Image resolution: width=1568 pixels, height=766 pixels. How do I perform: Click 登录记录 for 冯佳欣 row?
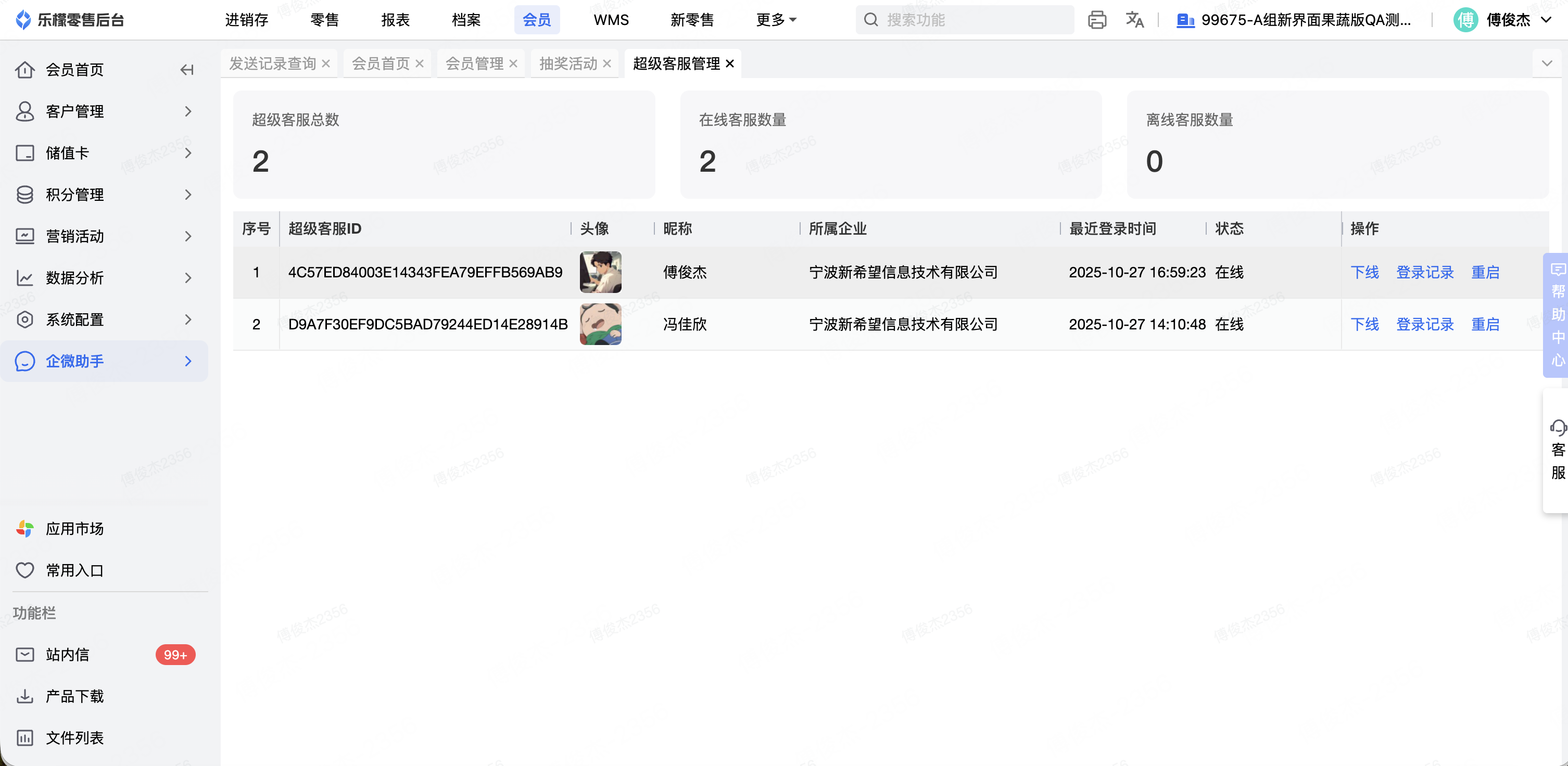[1424, 324]
